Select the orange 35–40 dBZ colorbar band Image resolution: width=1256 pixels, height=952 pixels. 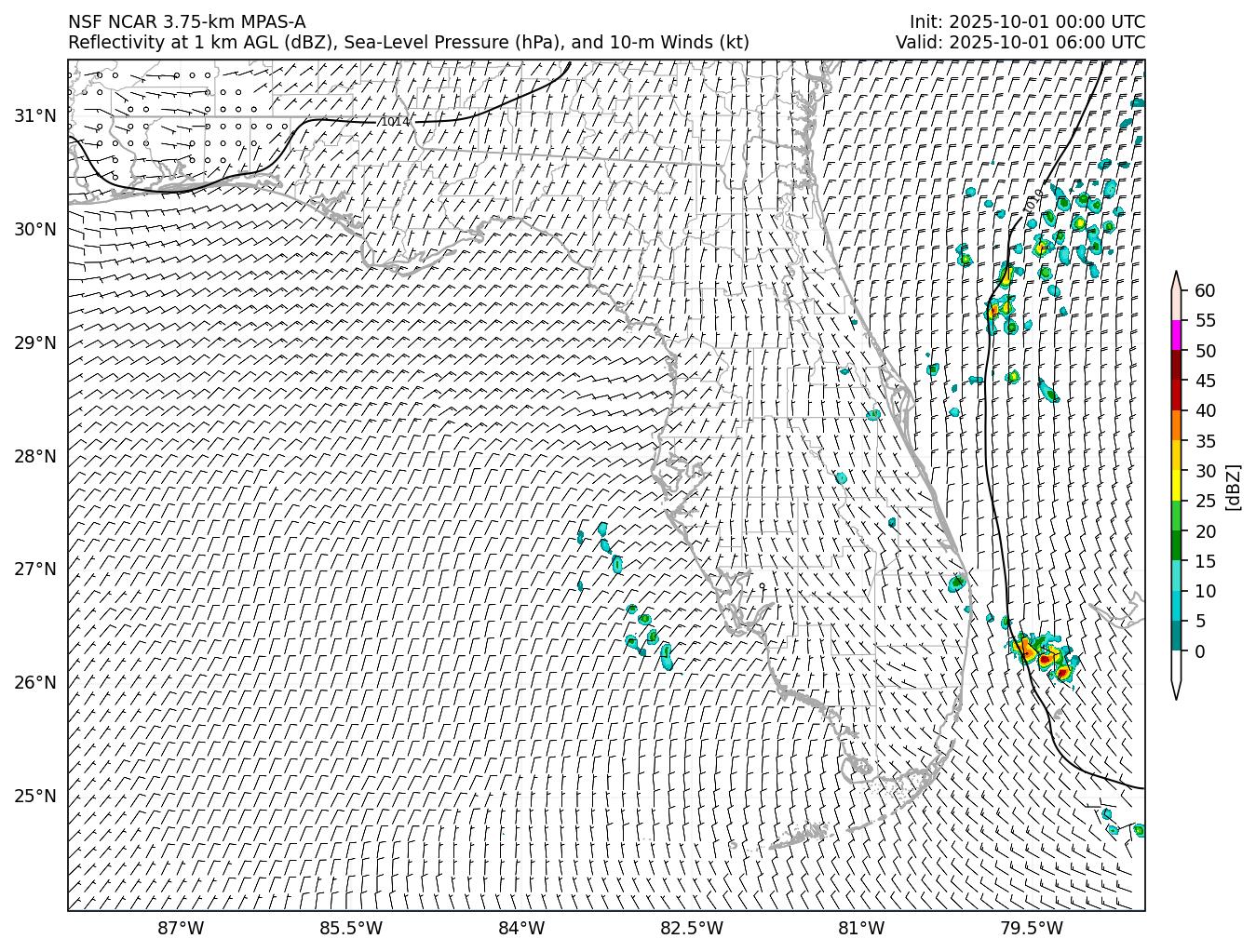click(x=1176, y=425)
